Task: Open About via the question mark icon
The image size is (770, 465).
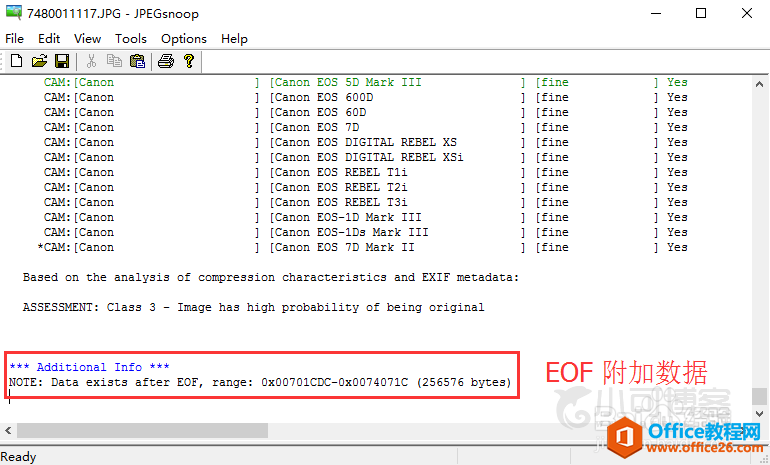Action: pos(189,61)
